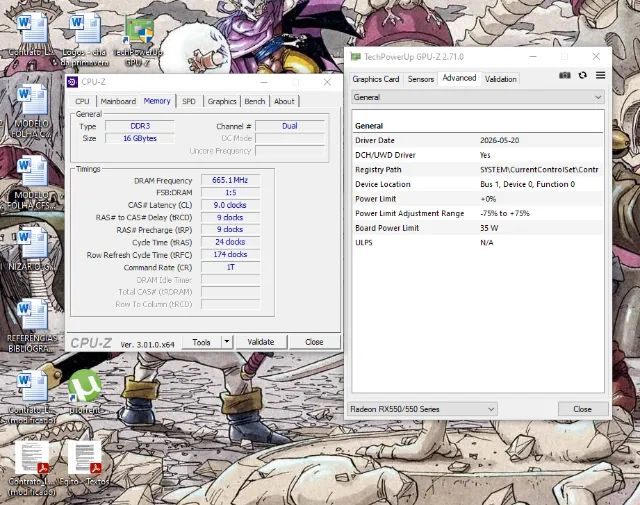This screenshot has width=640, height=505.
Task: Select Power Limit Adjustment Range row
Action: [478, 213]
